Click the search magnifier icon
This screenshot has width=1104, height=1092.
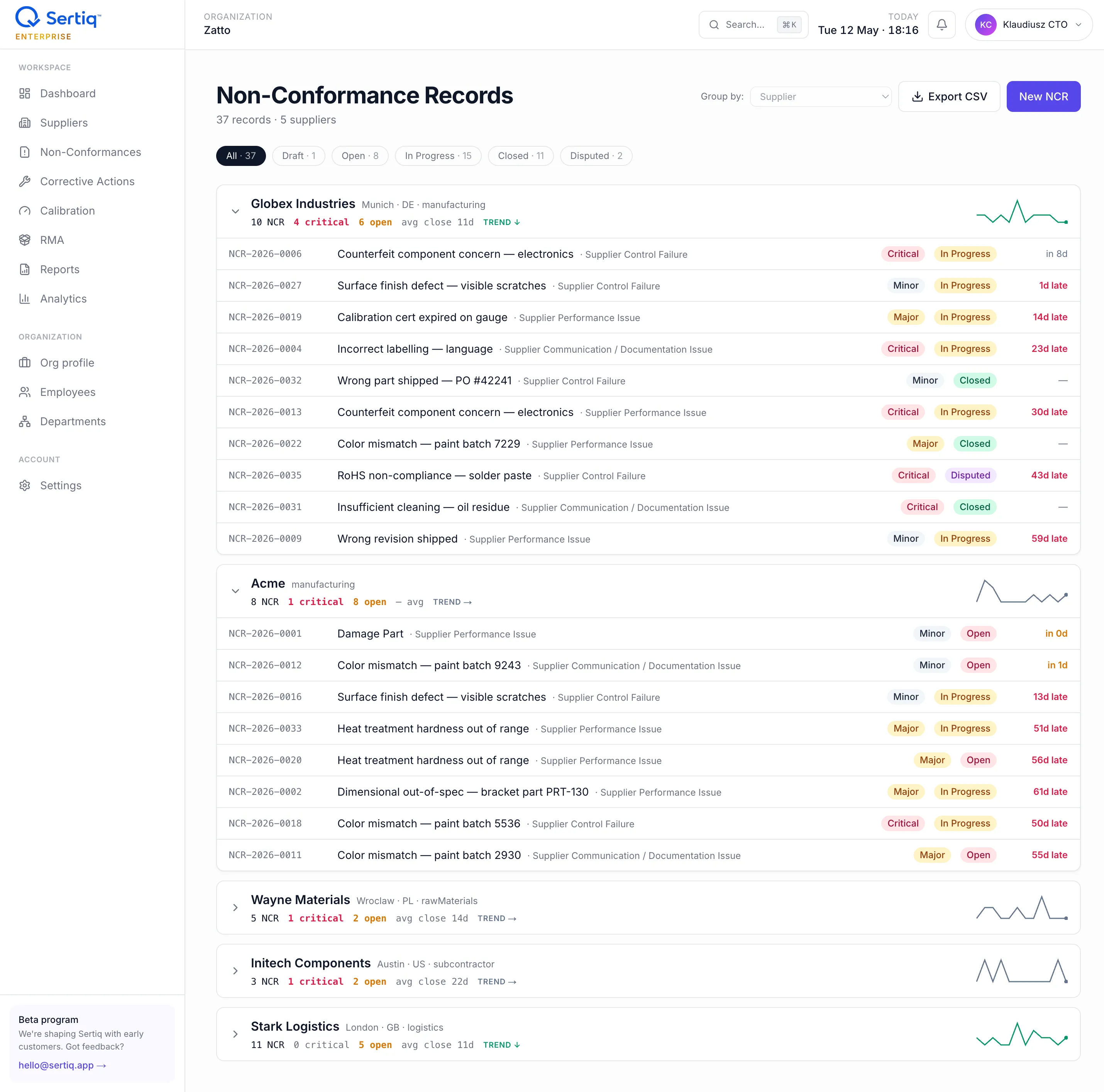(x=714, y=25)
